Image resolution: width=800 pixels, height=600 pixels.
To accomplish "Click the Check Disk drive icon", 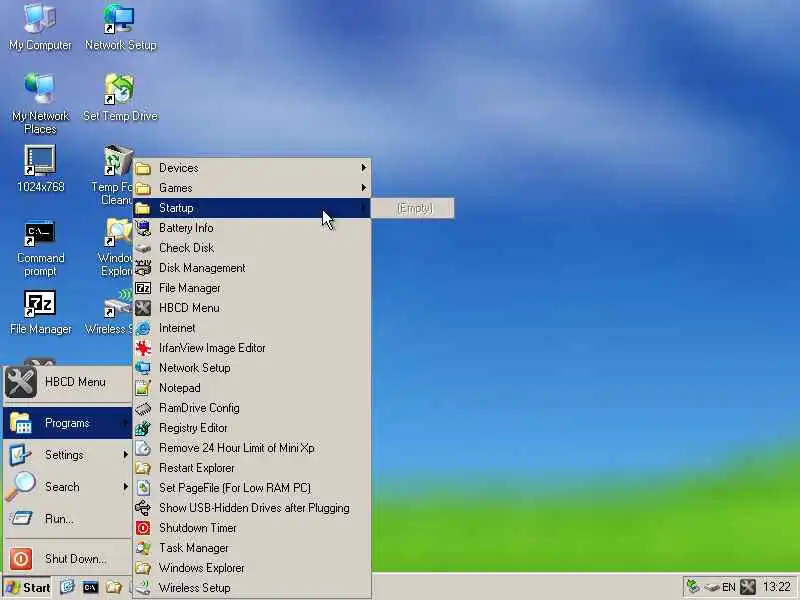I will point(143,248).
